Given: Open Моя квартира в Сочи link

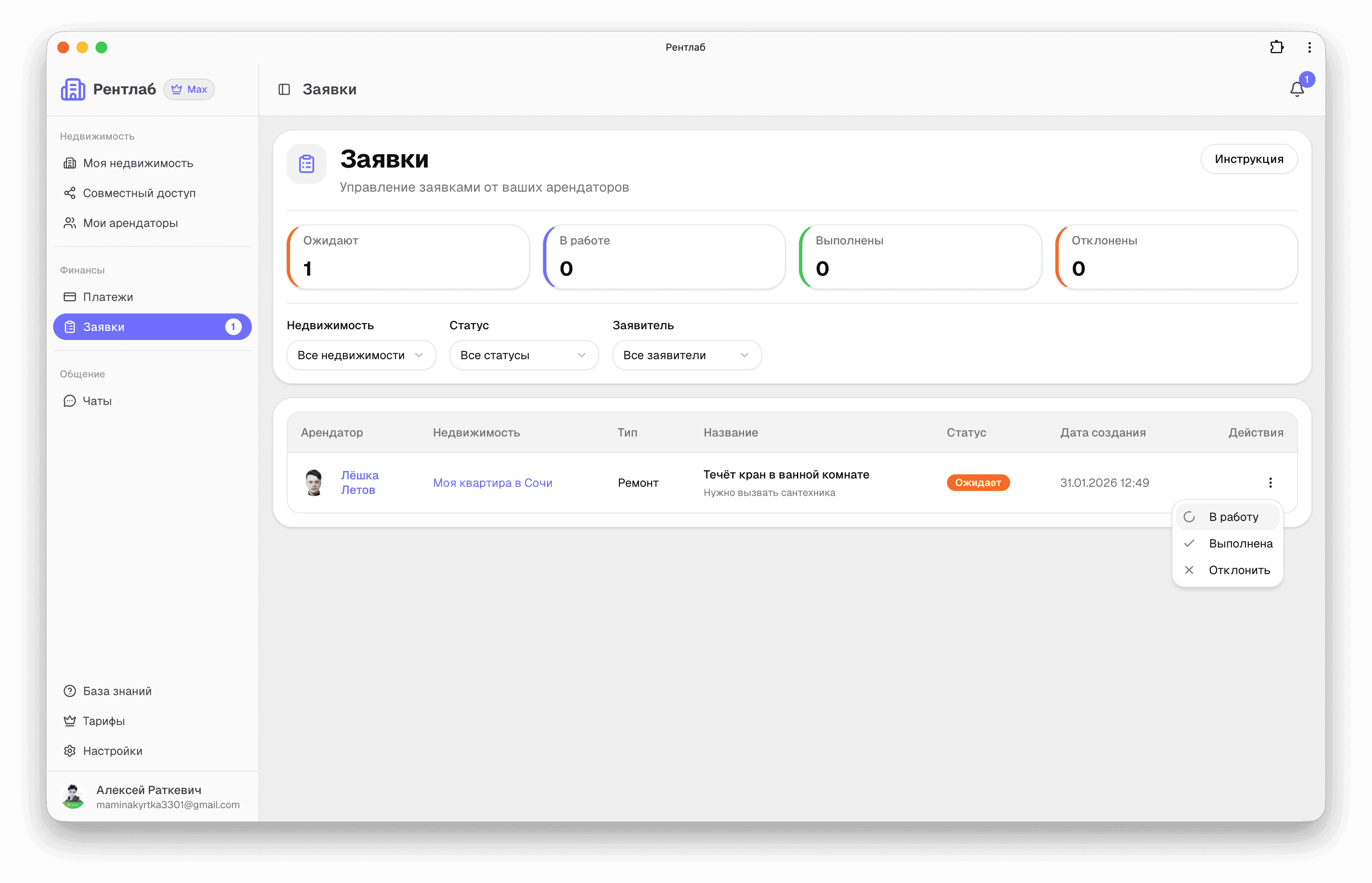Looking at the screenshot, I should pos(492,483).
